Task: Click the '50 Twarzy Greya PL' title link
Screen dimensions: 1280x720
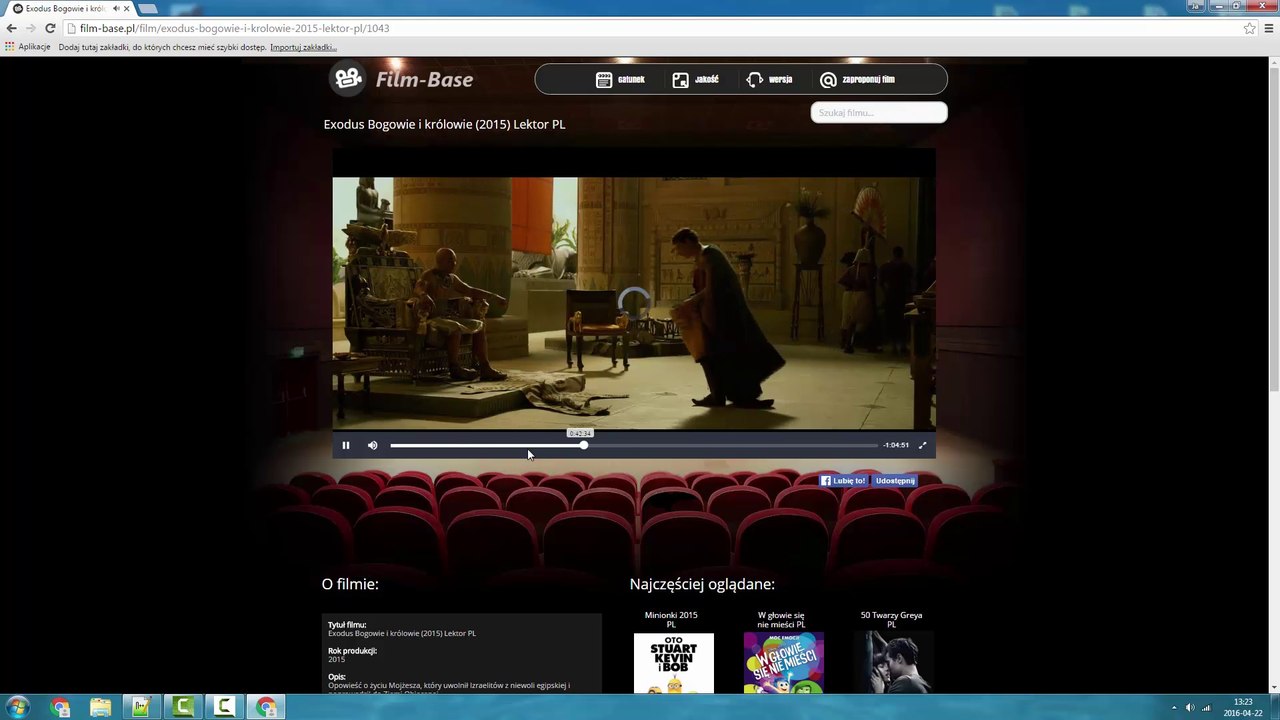Action: [x=891, y=620]
